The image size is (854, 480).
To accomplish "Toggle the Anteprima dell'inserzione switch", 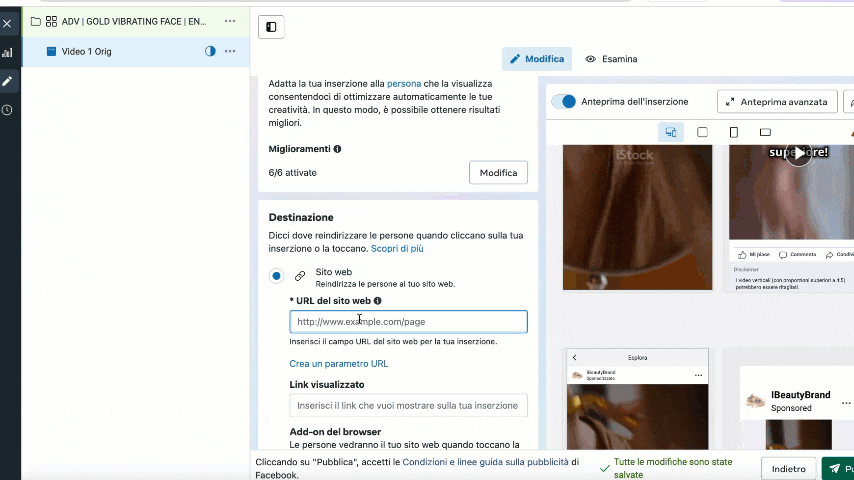I will [x=564, y=102].
